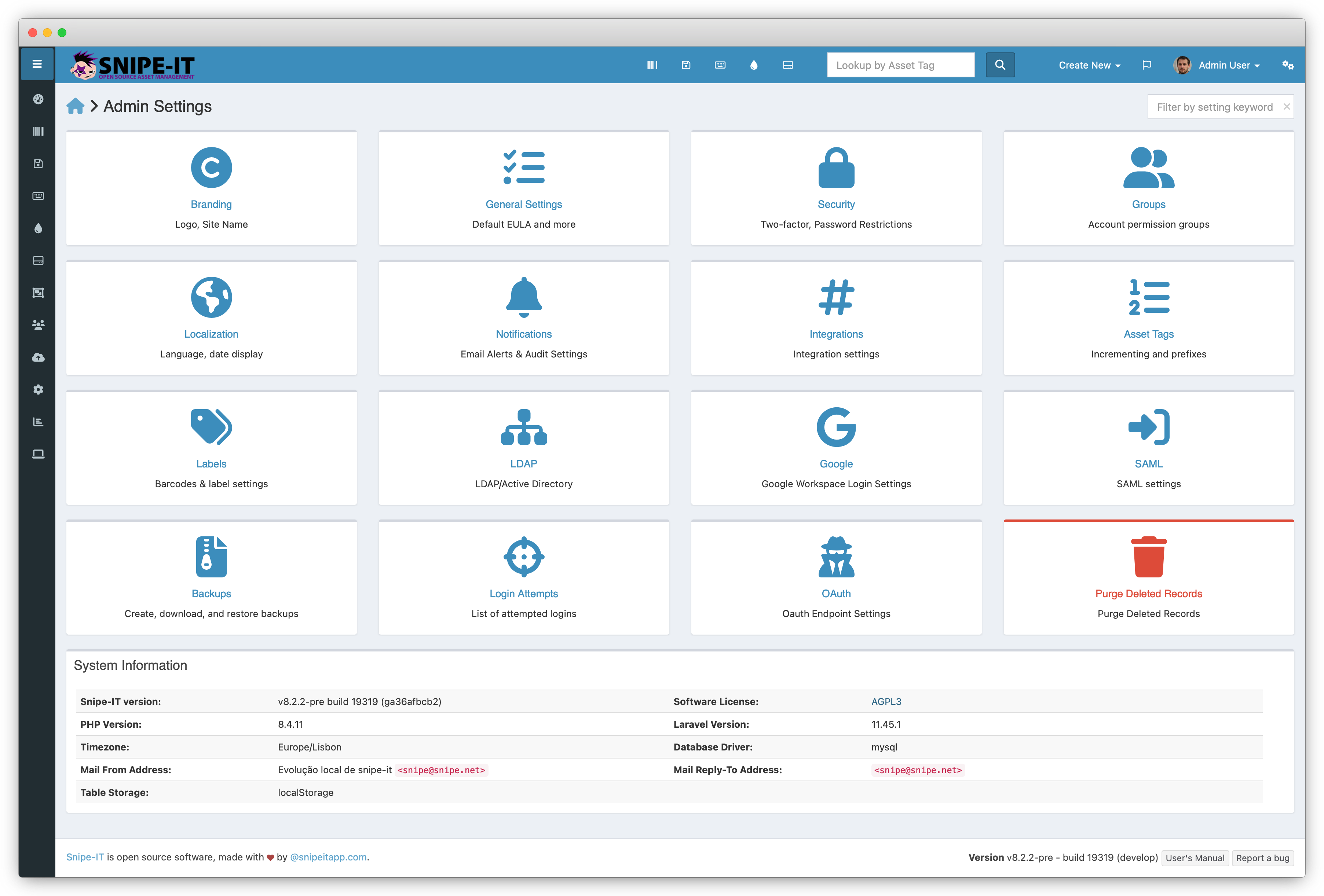1324x896 pixels.
Task: Select the Europe/Lisbon timezone value
Action: [310, 747]
